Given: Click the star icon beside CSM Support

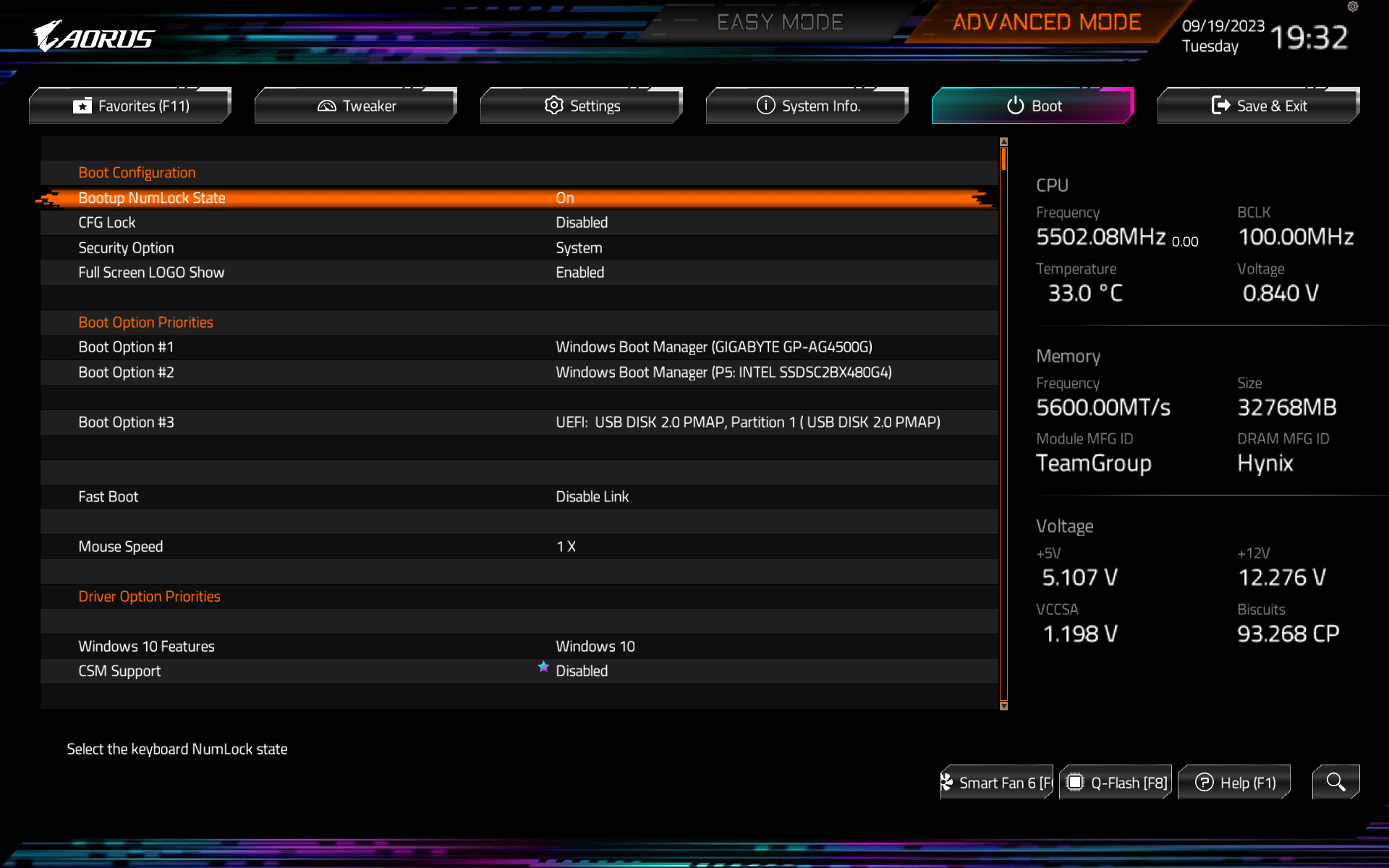Looking at the screenshot, I should point(543,667).
